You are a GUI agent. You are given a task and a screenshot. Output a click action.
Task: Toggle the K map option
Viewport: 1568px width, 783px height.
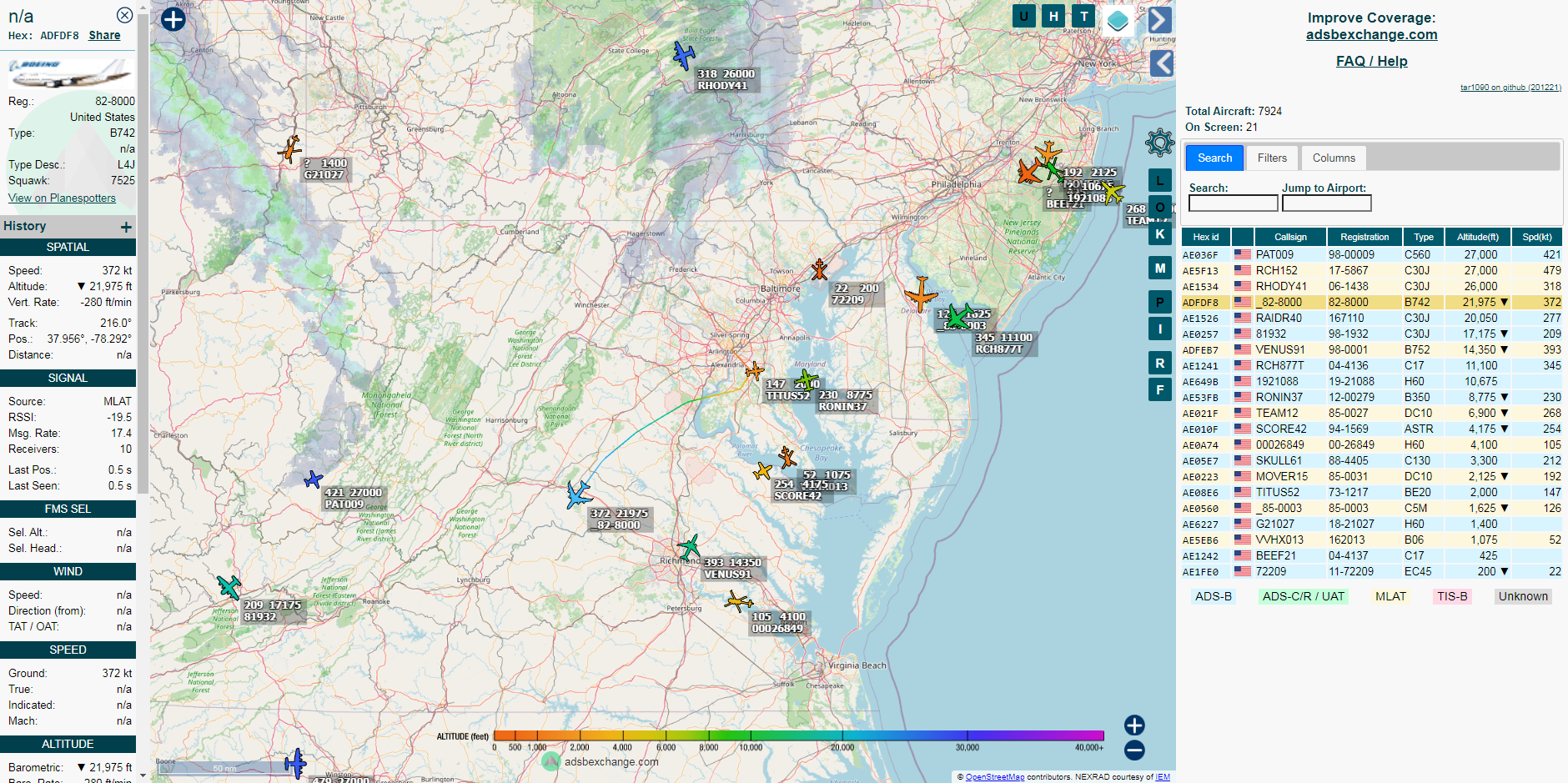(x=1160, y=234)
